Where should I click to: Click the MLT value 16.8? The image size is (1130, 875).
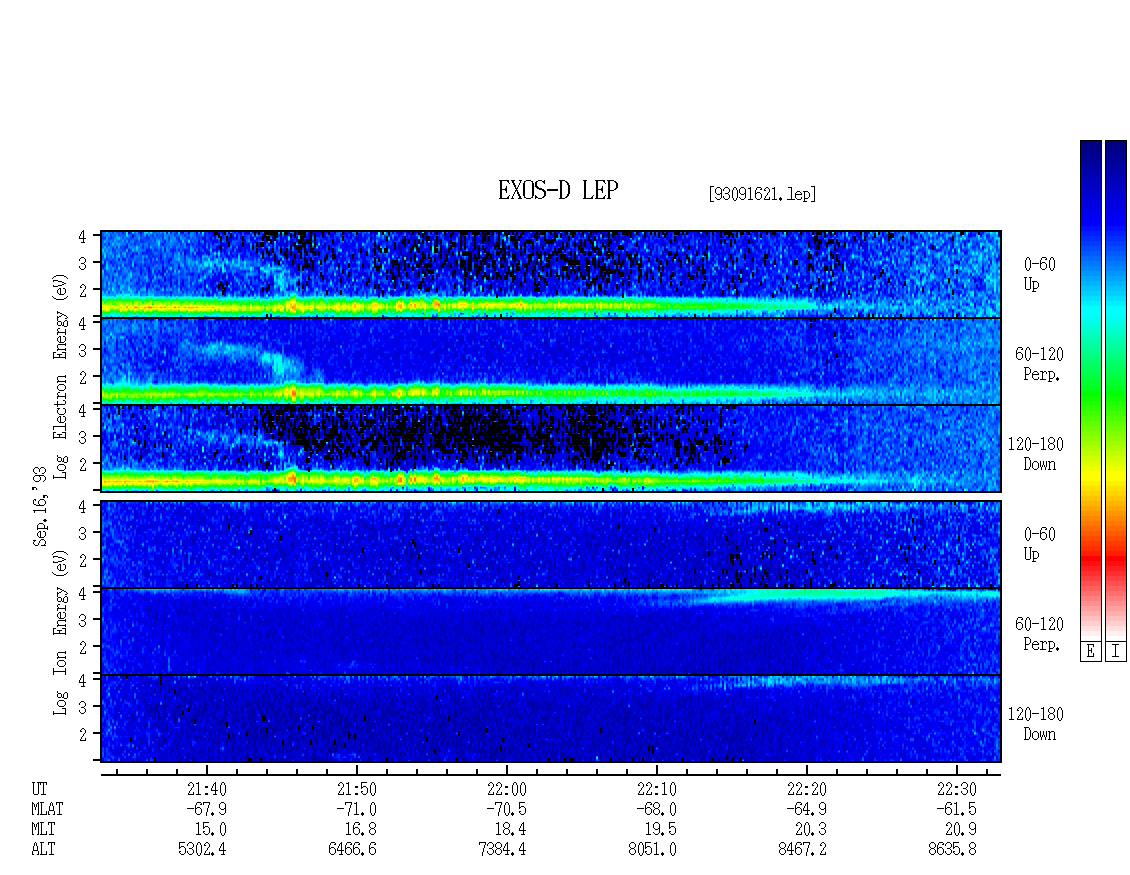[360, 830]
